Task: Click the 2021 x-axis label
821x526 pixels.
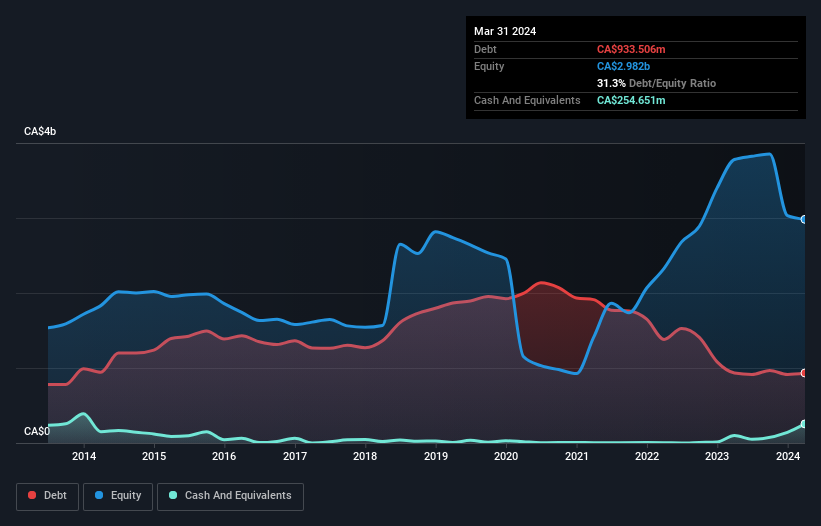Action: click(x=576, y=456)
